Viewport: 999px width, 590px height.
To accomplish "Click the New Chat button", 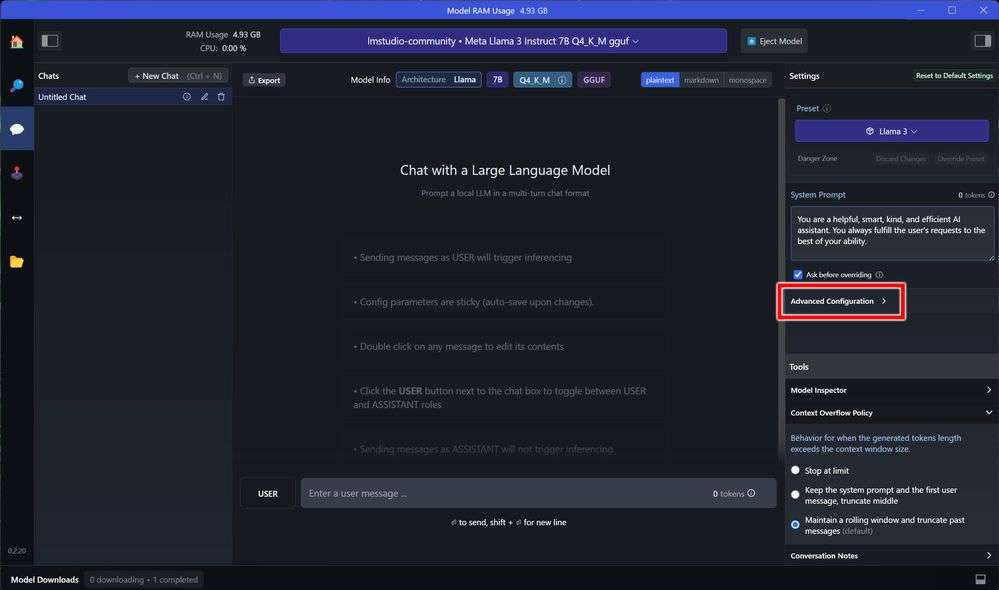I will tap(178, 76).
